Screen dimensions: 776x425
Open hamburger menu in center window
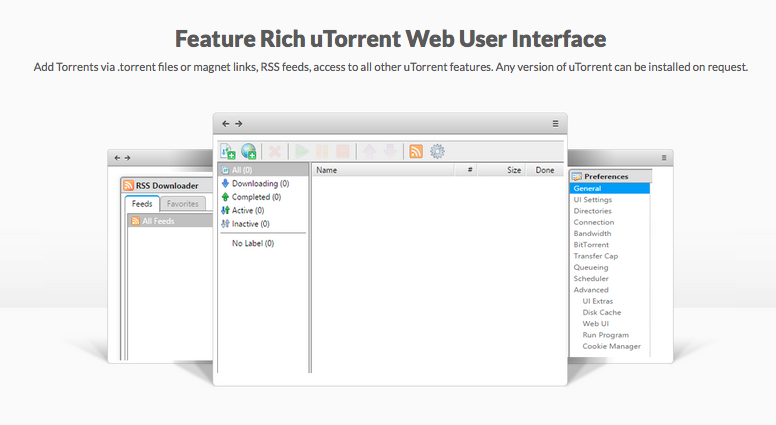tap(555, 124)
